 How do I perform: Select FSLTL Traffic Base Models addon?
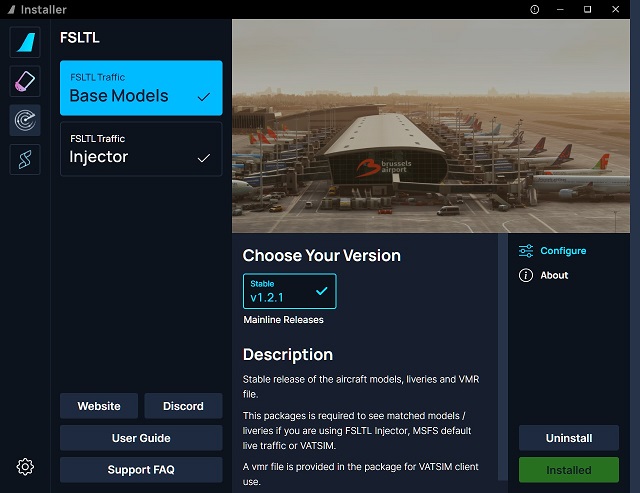(141, 88)
